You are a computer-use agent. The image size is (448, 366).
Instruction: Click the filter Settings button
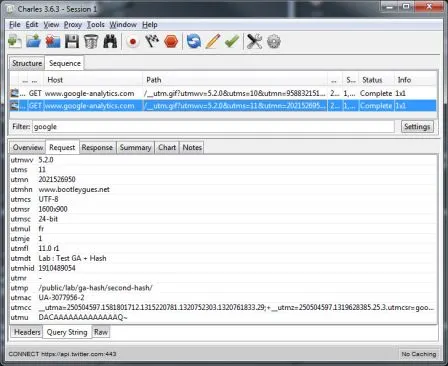417,127
